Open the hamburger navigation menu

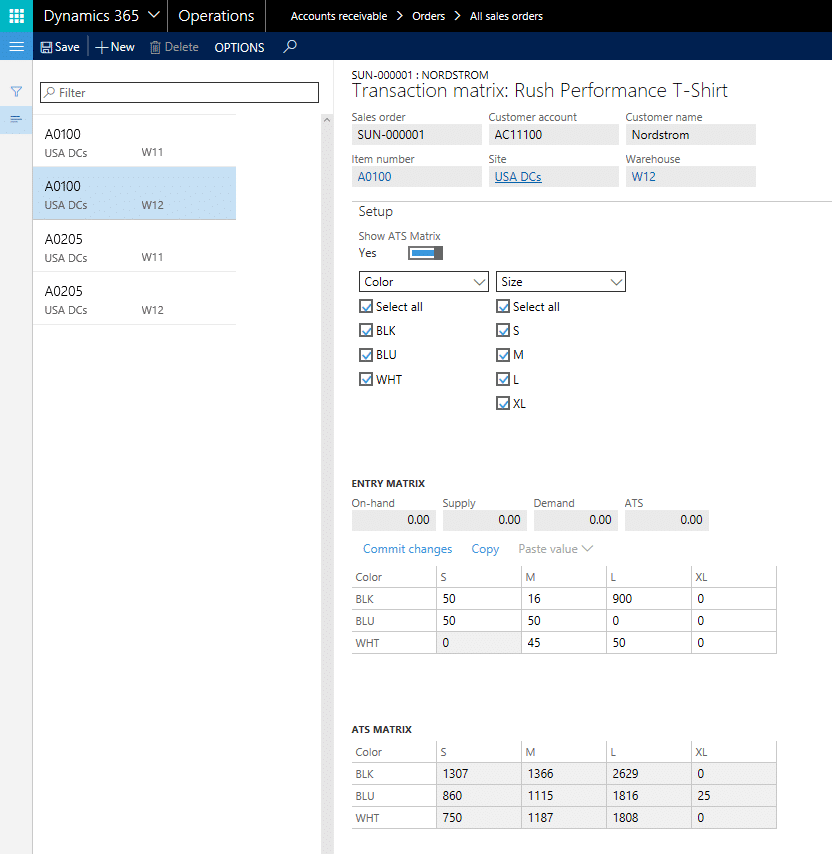pyautogui.click(x=16, y=46)
